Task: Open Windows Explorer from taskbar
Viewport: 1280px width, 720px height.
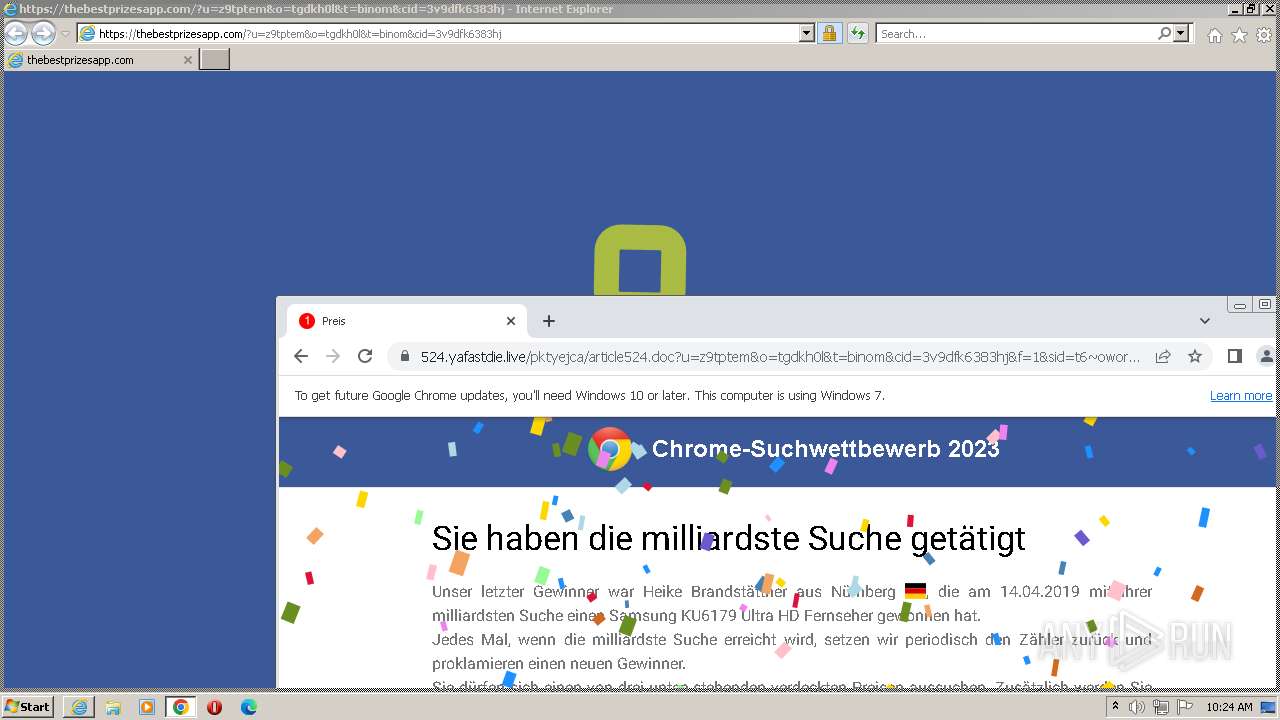Action: click(x=113, y=707)
